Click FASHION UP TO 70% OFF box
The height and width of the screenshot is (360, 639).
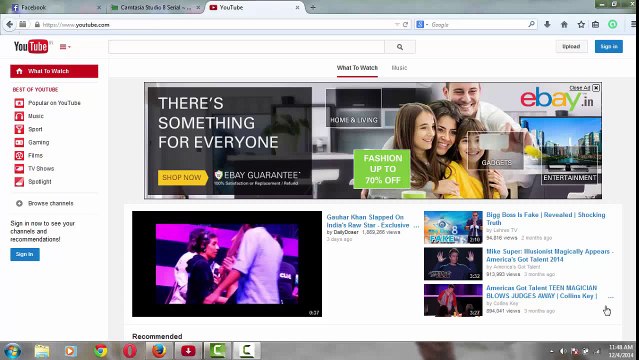[x=382, y=169]
